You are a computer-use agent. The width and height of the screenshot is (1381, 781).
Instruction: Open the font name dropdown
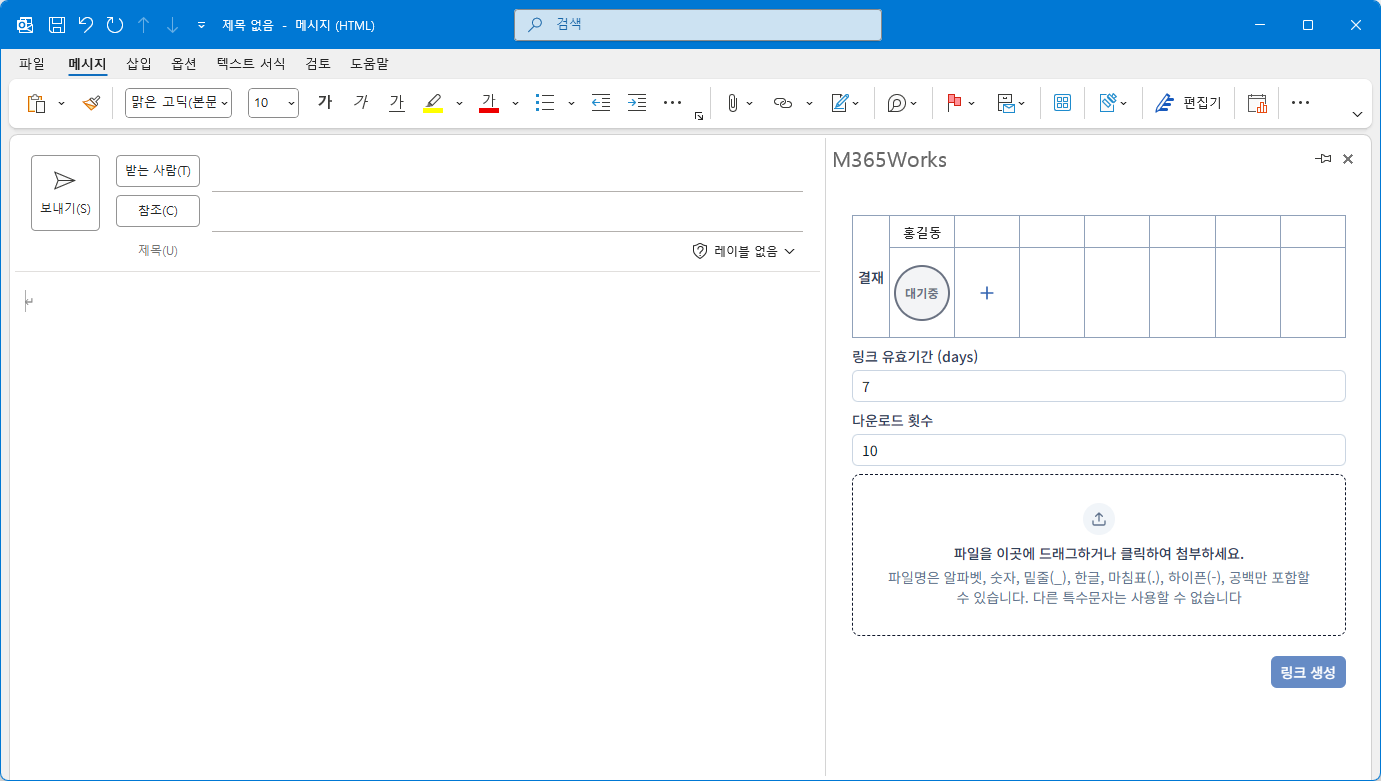tap(178, 103)
